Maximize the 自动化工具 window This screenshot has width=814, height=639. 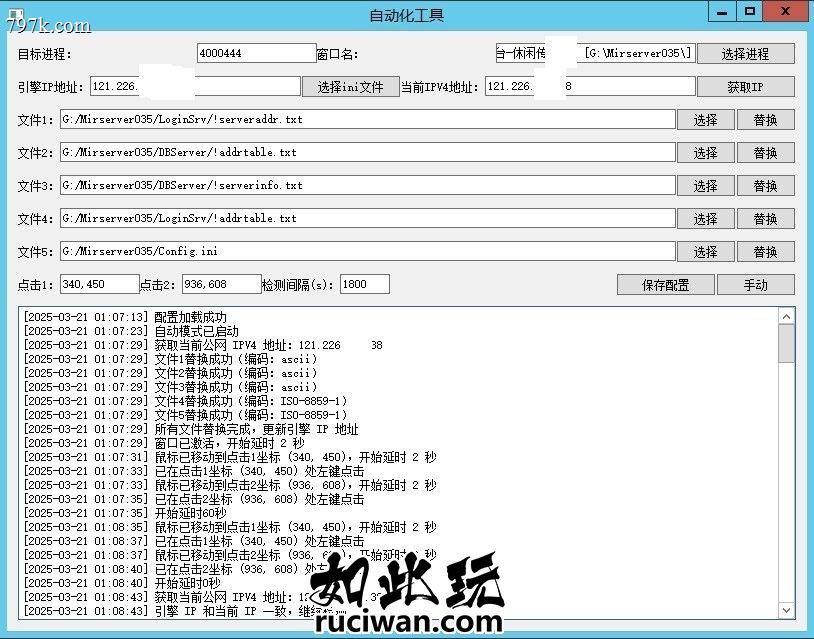click(x=750, y=12)
